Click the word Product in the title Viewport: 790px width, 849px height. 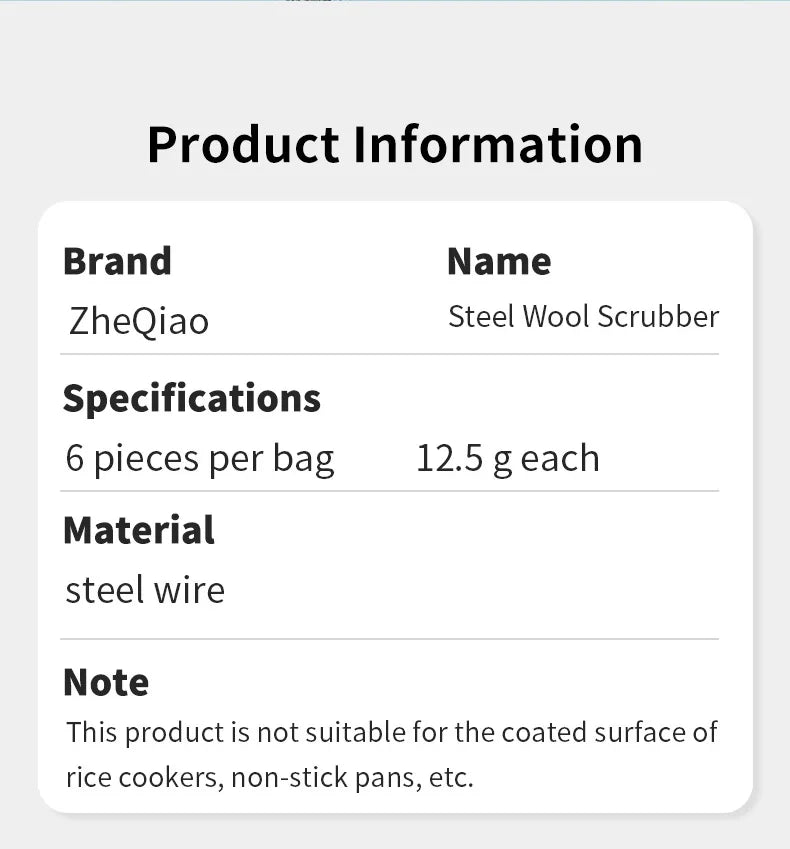(x=244, y=145)
